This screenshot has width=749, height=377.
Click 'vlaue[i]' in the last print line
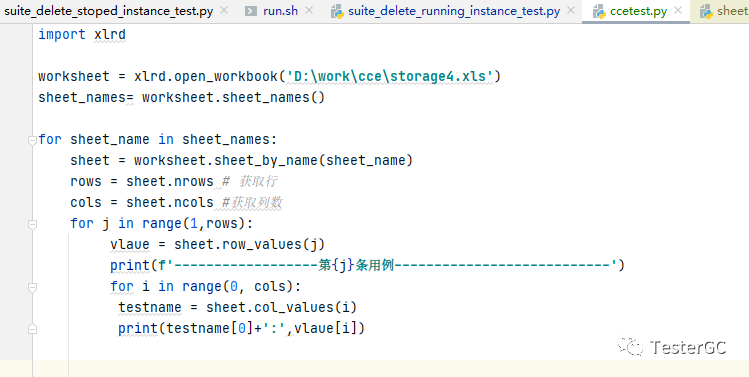pyautogui.click(x=325, y=328)
